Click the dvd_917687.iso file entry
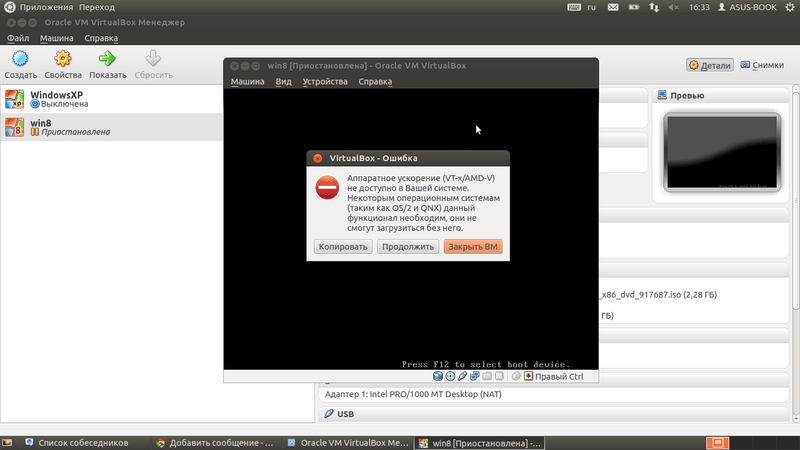 pos(659,295)
